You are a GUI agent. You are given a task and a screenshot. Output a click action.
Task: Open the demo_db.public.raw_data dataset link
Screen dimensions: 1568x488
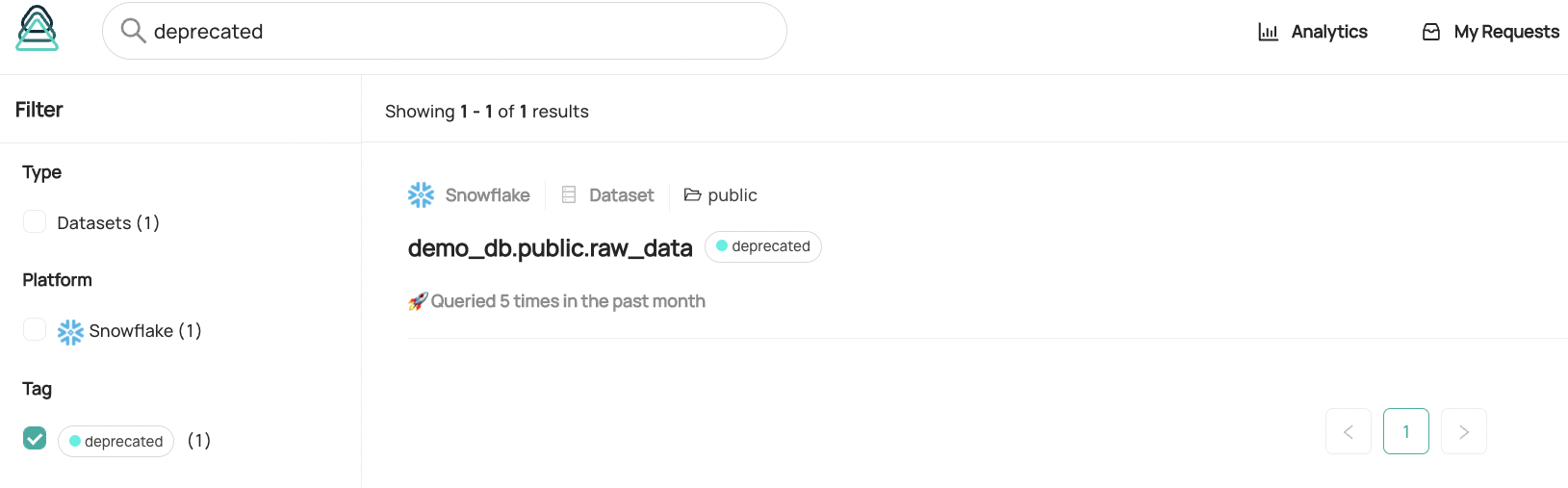(550, 248)
